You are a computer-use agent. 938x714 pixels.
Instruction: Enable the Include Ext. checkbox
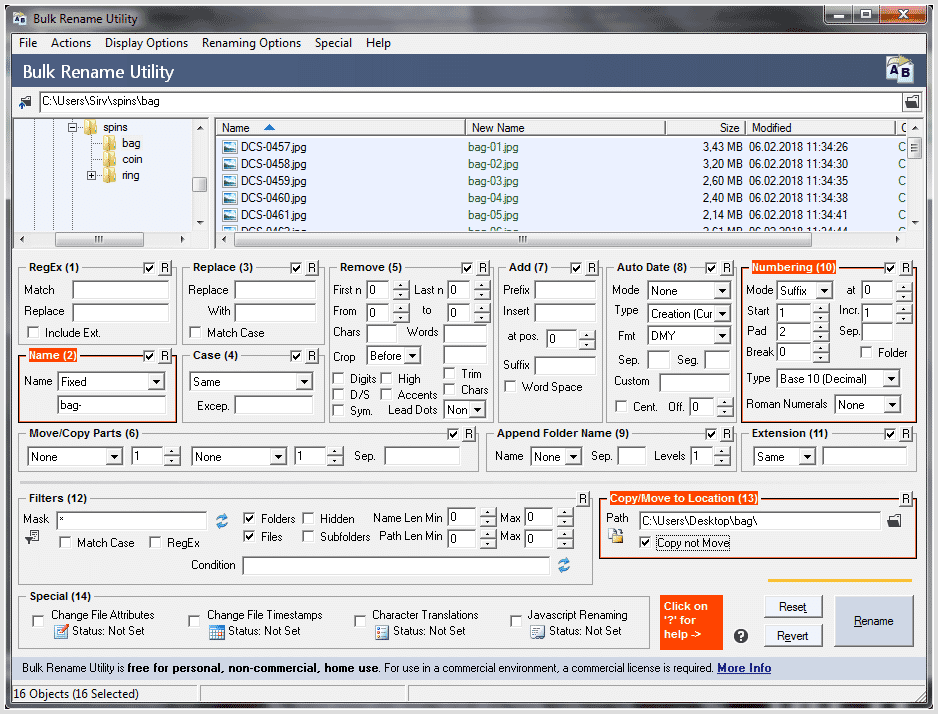point(34,332)
